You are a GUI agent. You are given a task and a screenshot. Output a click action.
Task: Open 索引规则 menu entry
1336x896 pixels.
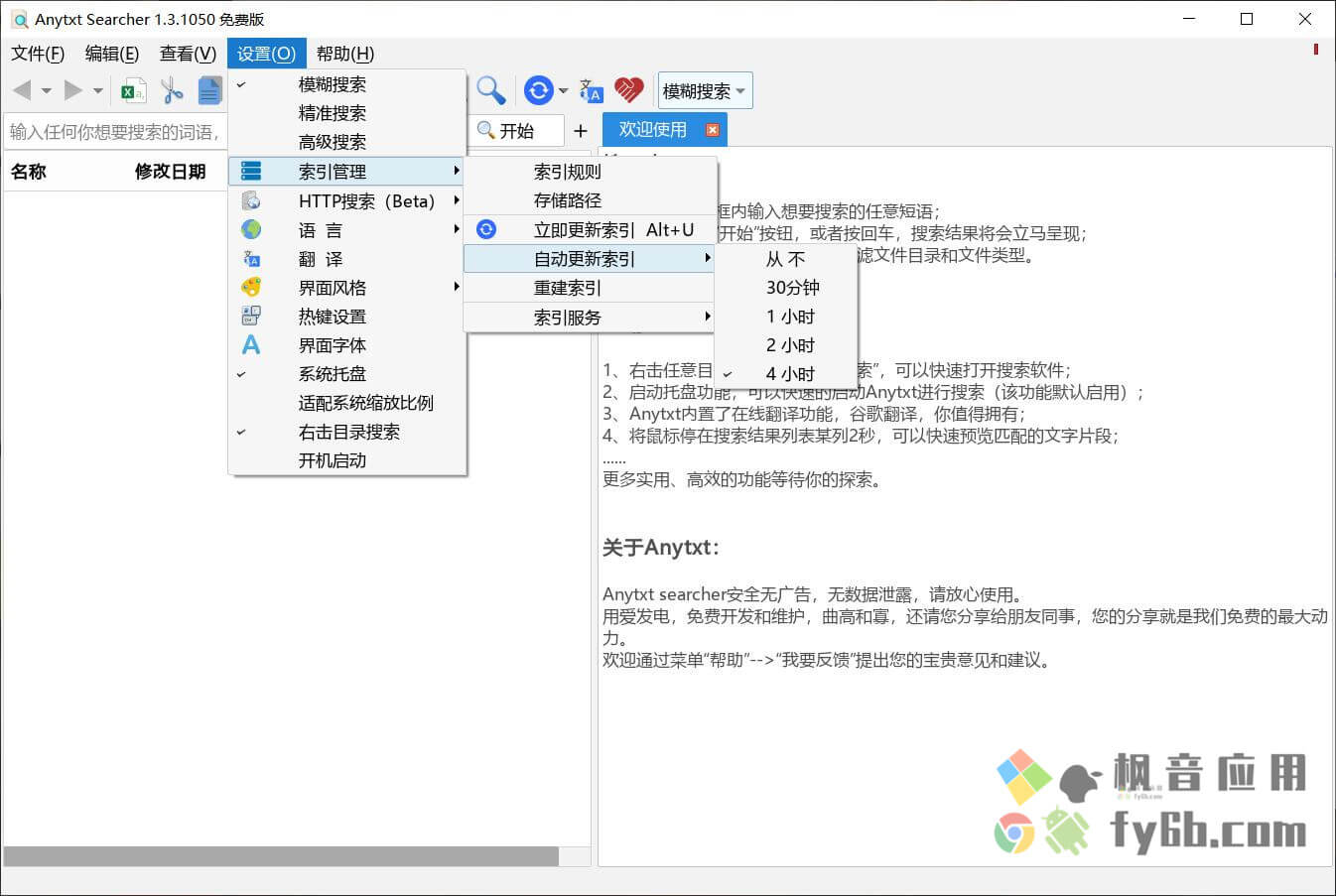[x=590, y=172]
